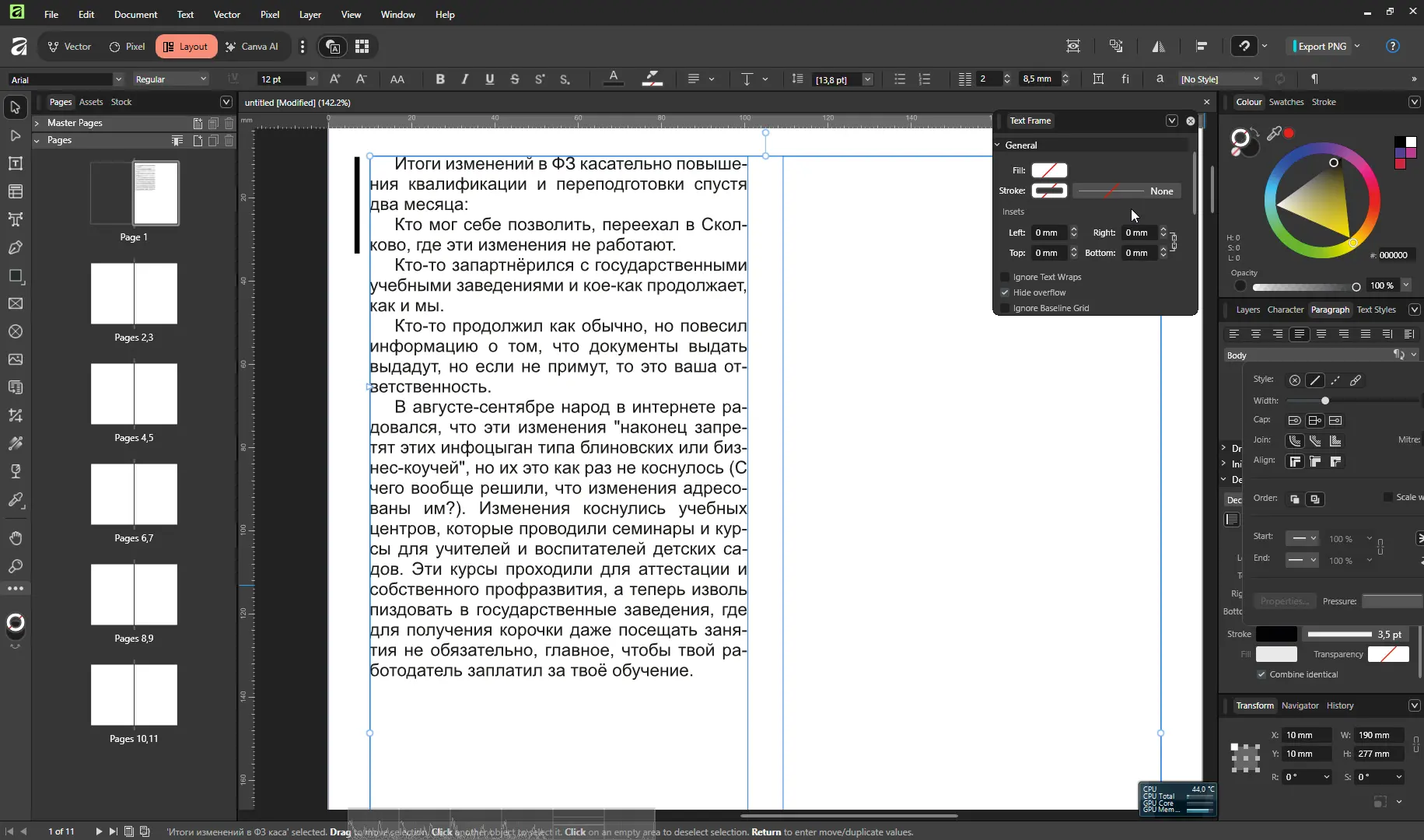
Task: Select the Zoom tool in left toolbar
Action: click(x=15, y=566)
